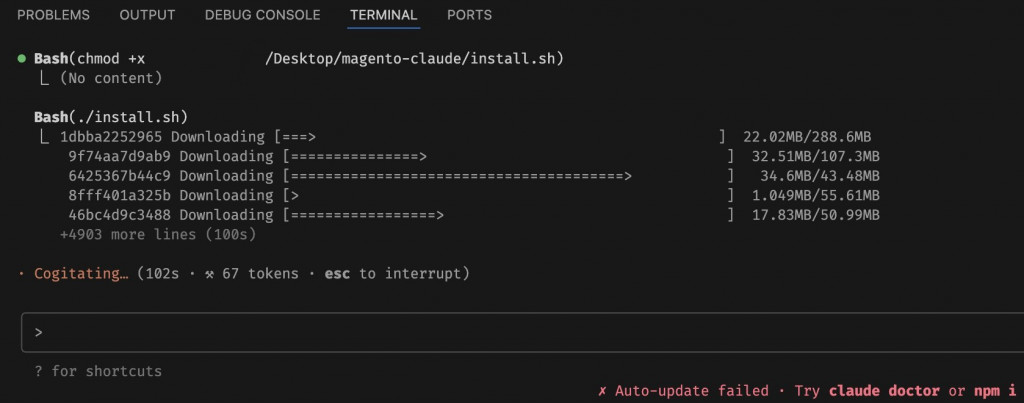
Task: Switch to the PROBLEMS tab
Action: click(x=53, y=15)
